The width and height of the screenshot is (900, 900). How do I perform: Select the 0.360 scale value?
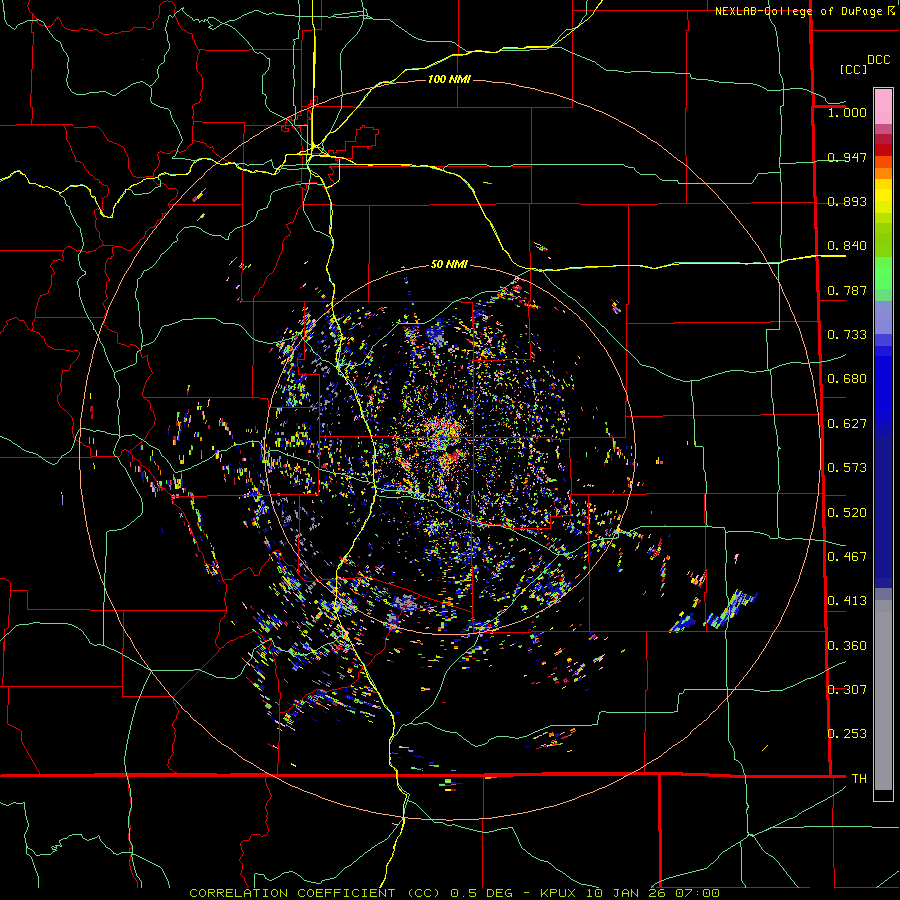(x=847, y=646)
